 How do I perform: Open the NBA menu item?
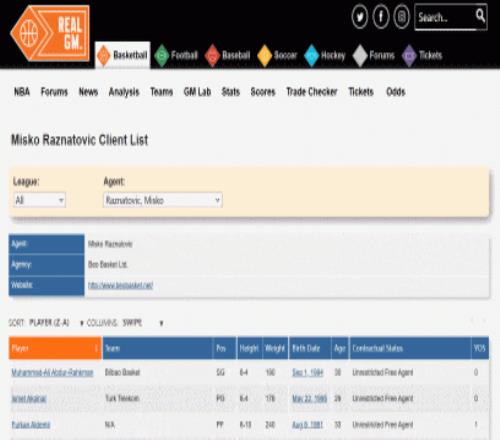click(x=22, y=92)
